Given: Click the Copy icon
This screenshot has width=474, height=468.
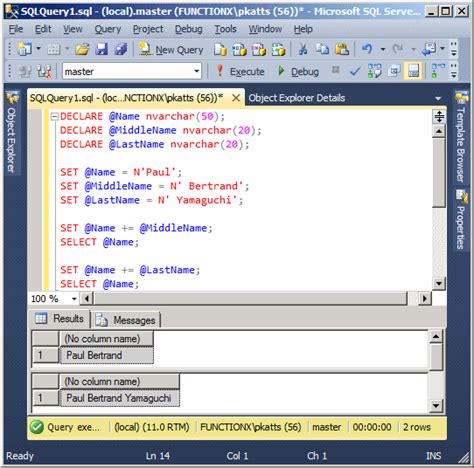Looking at the screenshot, I should 322,49.
